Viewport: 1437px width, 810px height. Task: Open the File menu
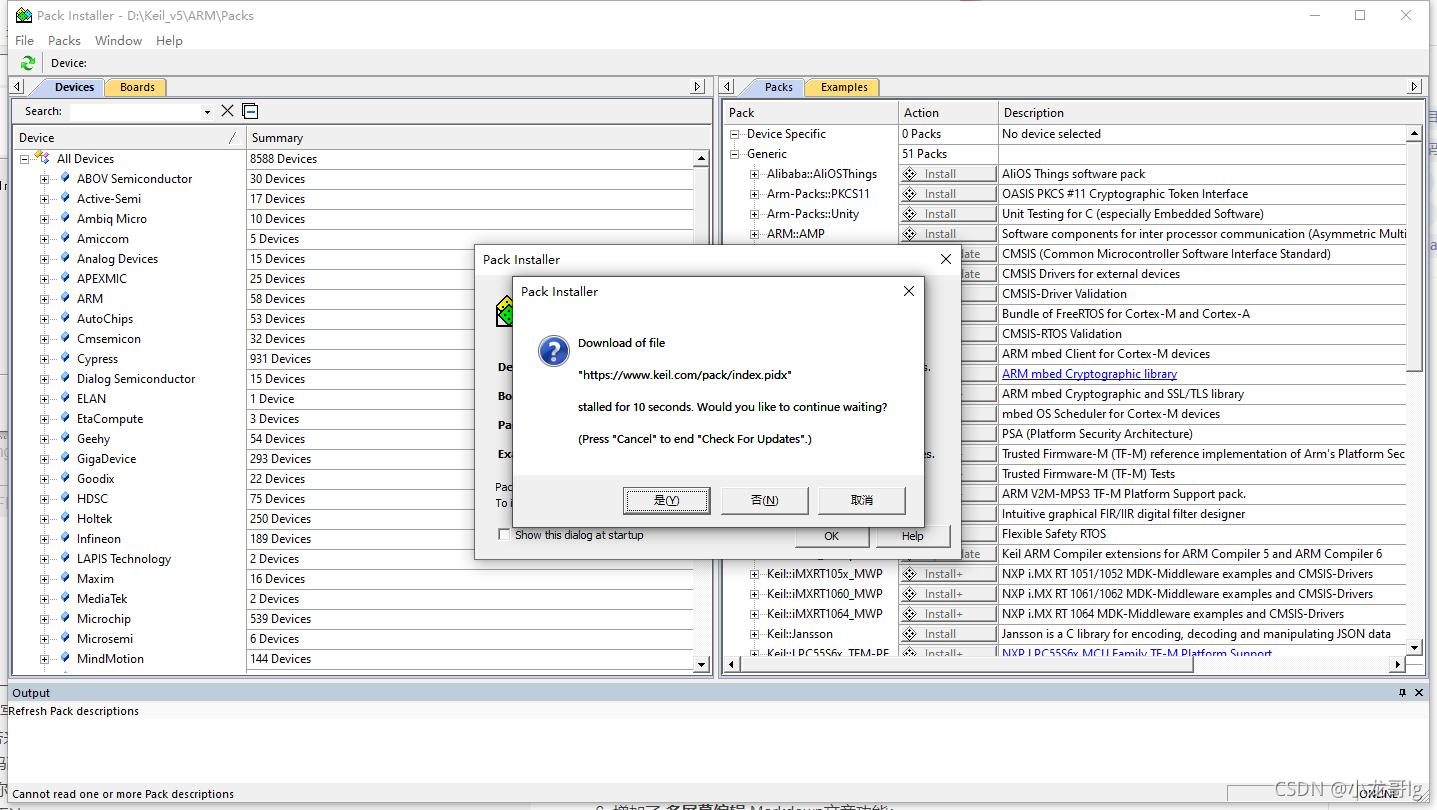25,40
